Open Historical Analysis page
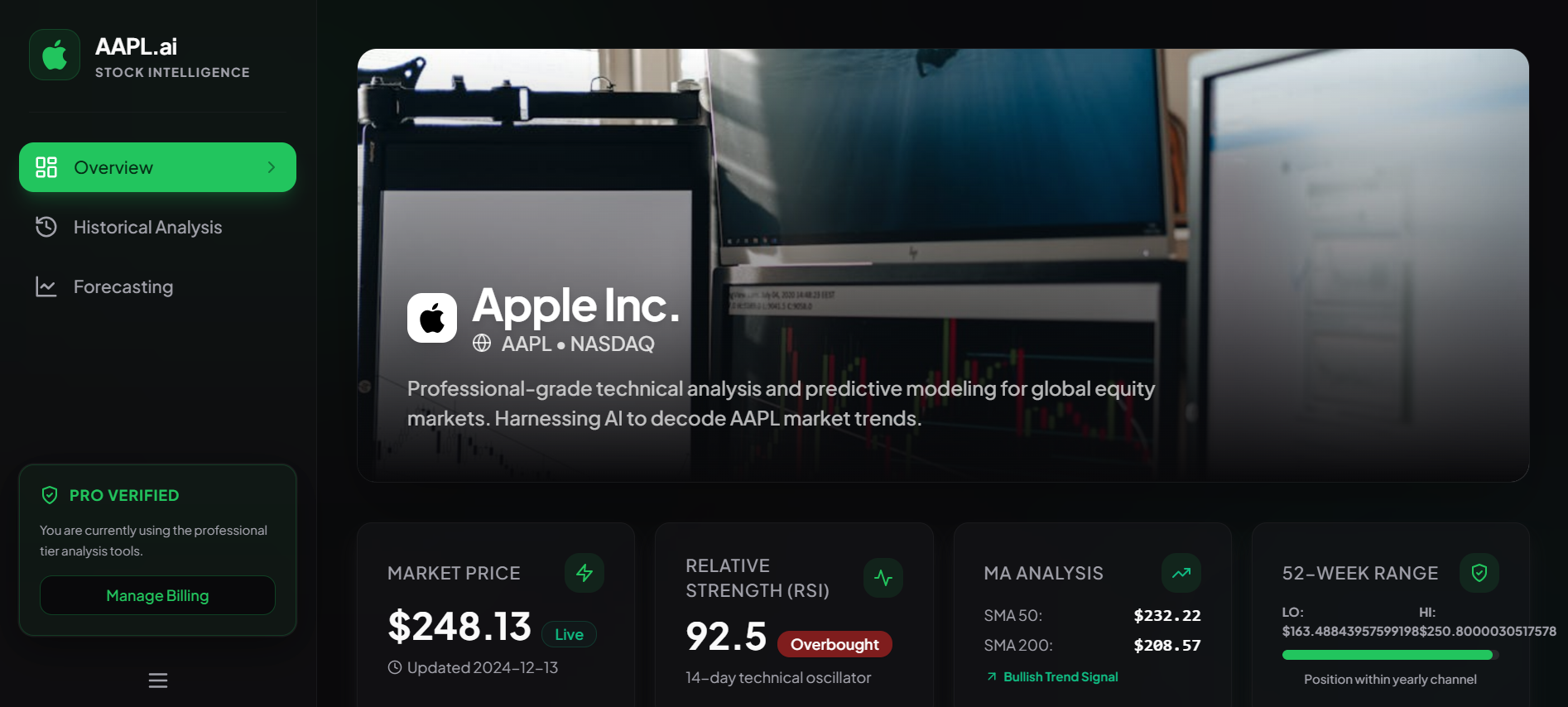This screenshot has height=707, width=1568. pos(157,227)
